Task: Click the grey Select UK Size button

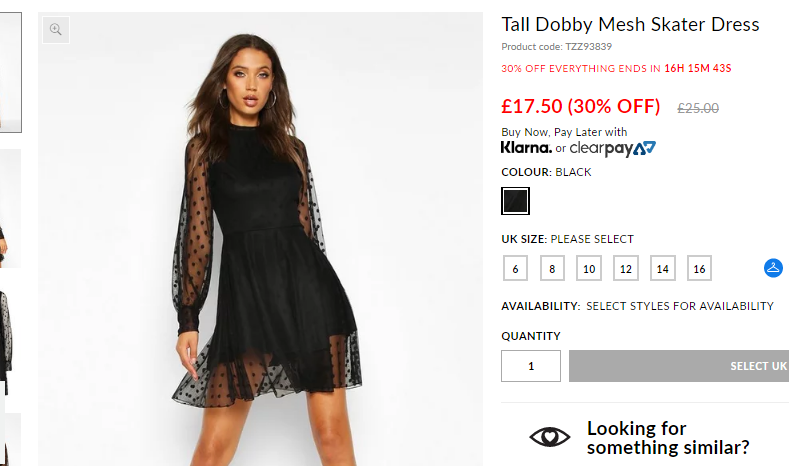Action: (679, 366)
